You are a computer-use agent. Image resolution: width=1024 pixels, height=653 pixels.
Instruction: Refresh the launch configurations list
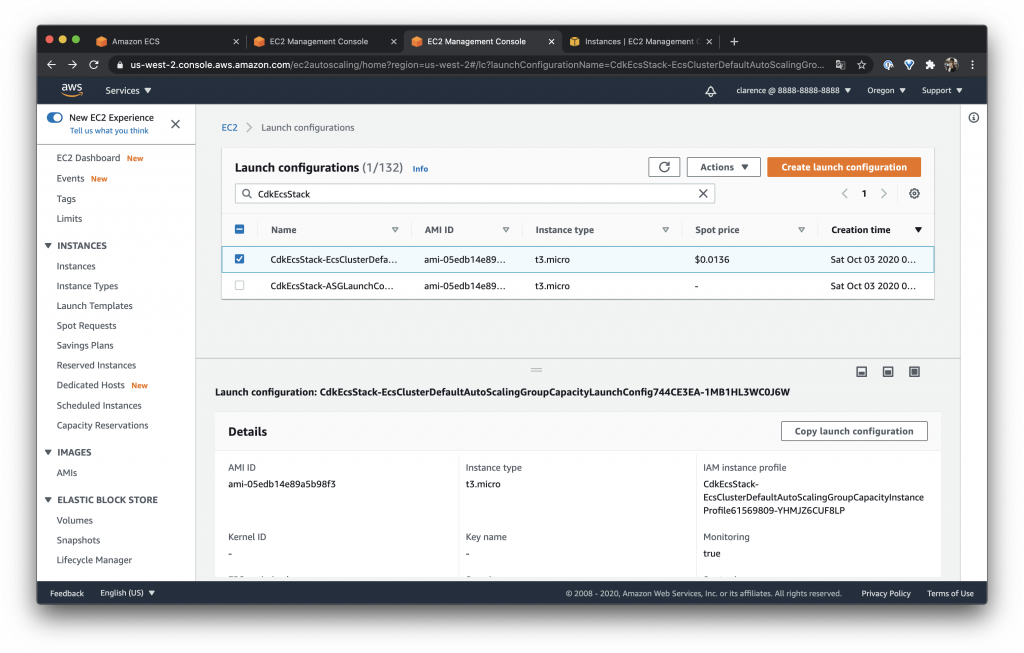pos(664,167)
